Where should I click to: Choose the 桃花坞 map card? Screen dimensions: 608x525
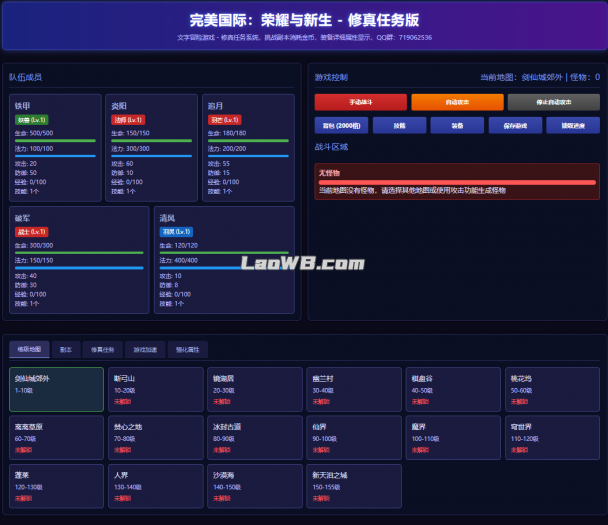point(552,389)
